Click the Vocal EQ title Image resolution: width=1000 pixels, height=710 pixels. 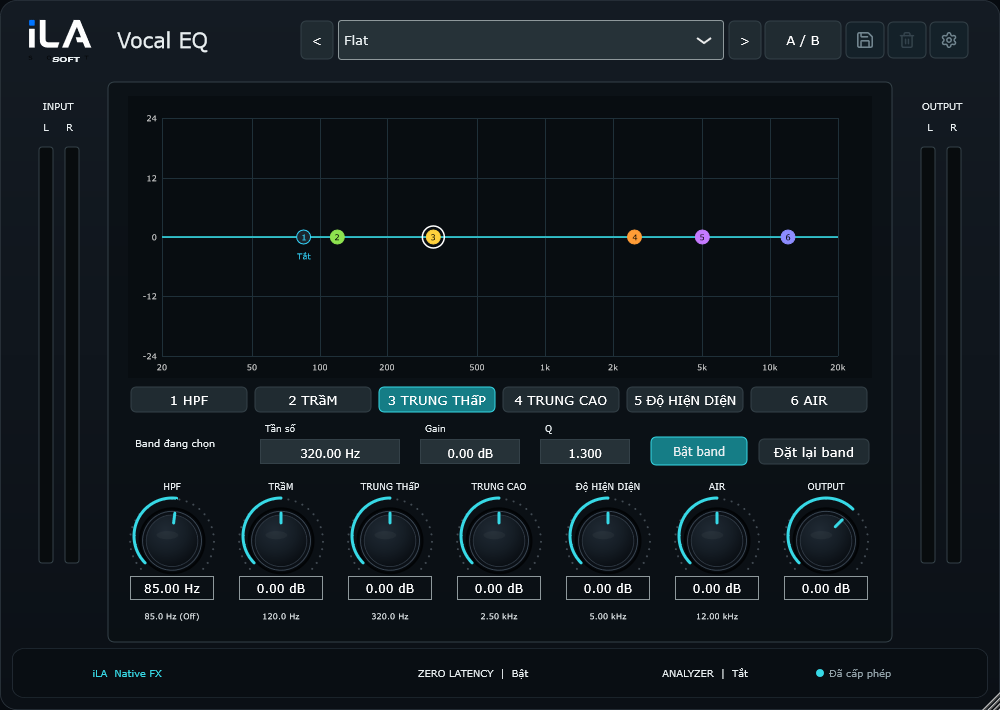163,41
